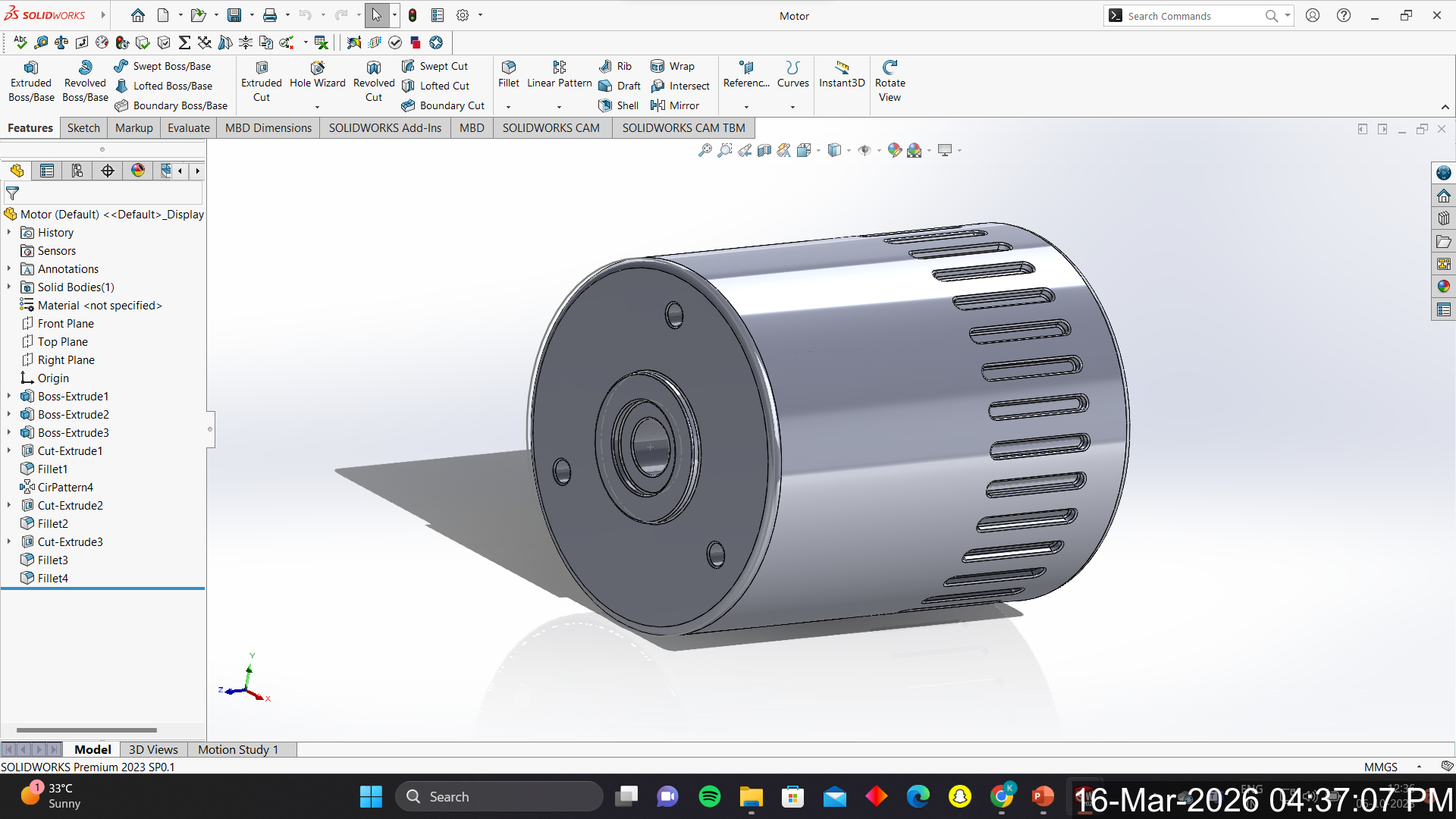This screenshot has height=819, width=1456.
Task: Activate the Section View icon
Action: pos(764,150)
